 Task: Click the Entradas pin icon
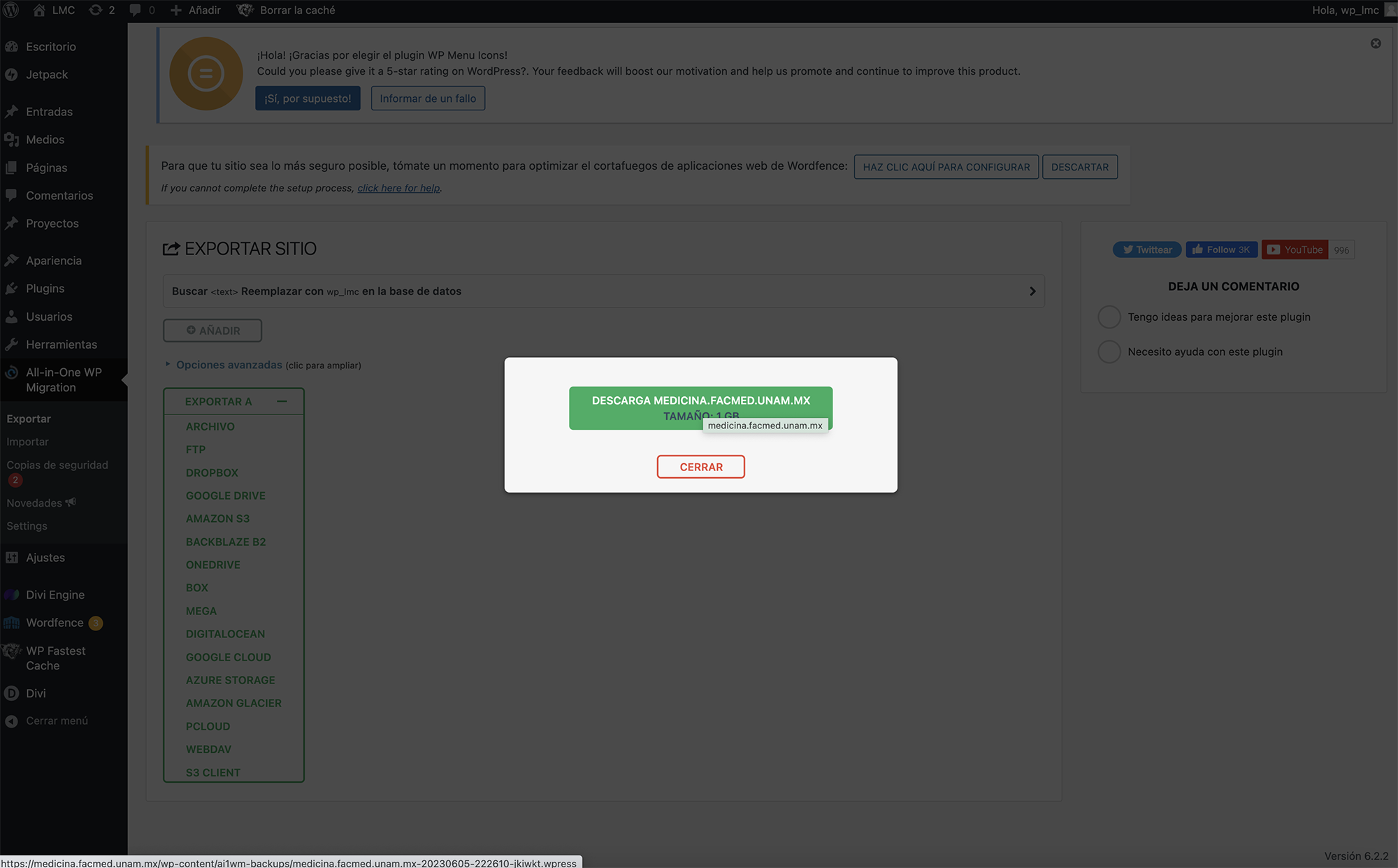click(11, 111)
